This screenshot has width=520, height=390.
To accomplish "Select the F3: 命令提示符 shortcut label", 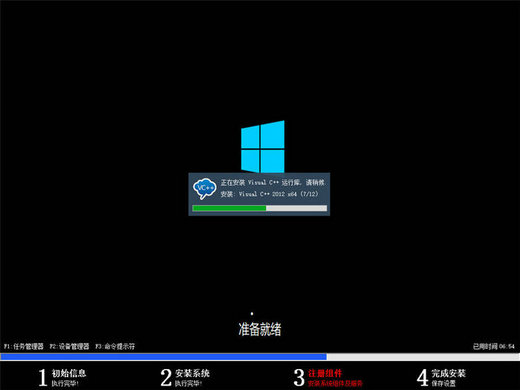I will click(x=115, y=346).
